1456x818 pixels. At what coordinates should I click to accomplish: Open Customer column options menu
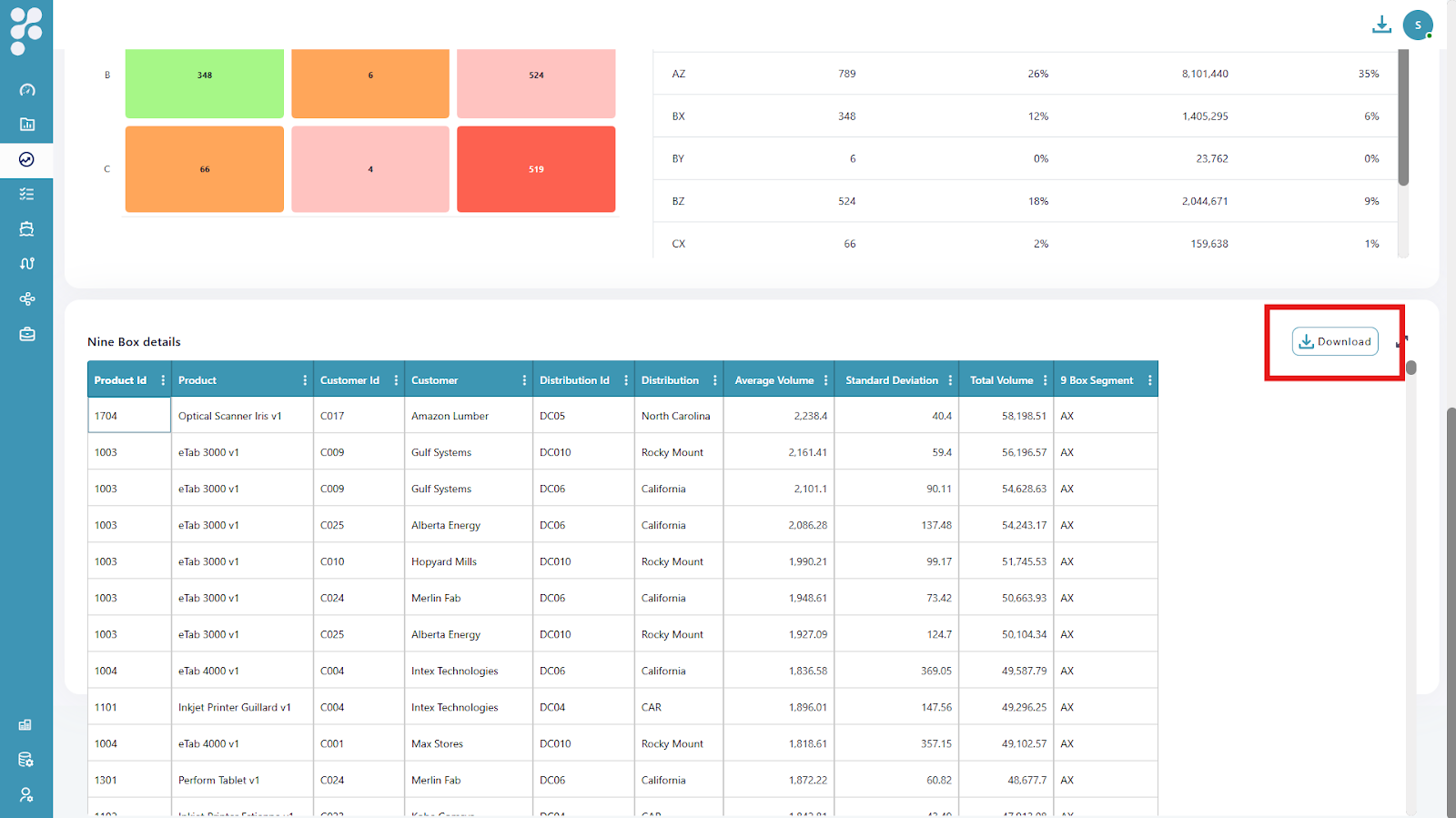coord(524,380)
